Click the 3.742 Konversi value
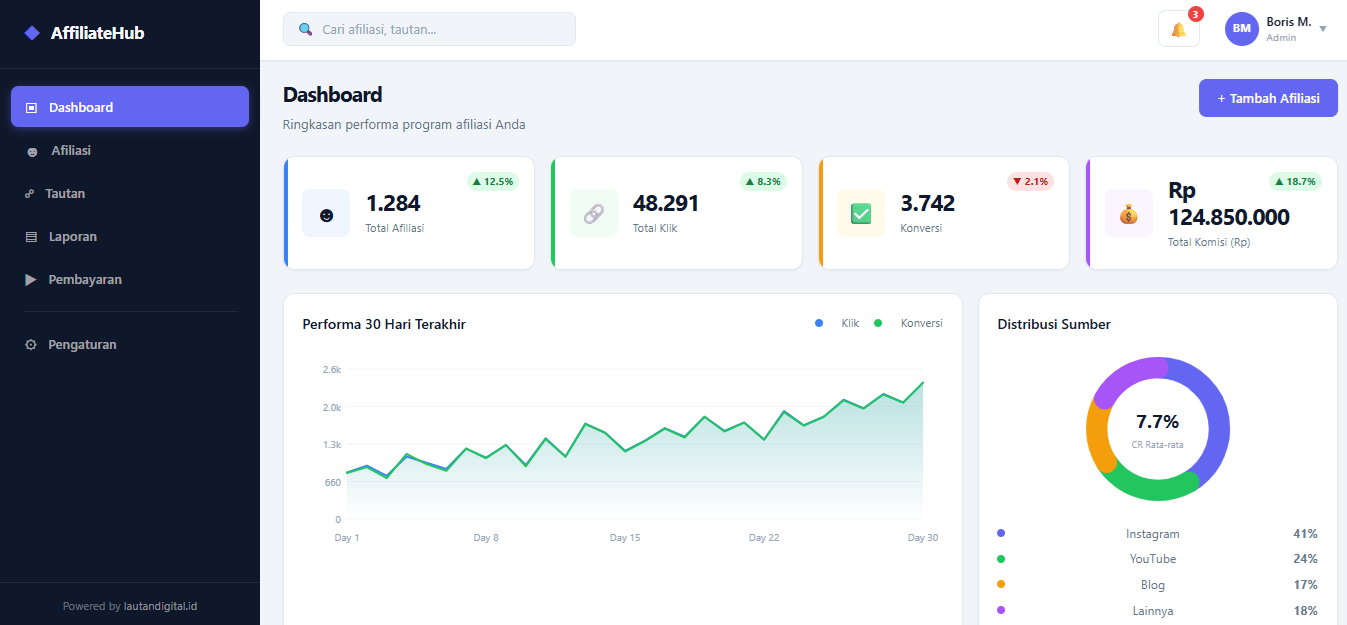This screenshot has width=1347, height=625. point(928,204)
